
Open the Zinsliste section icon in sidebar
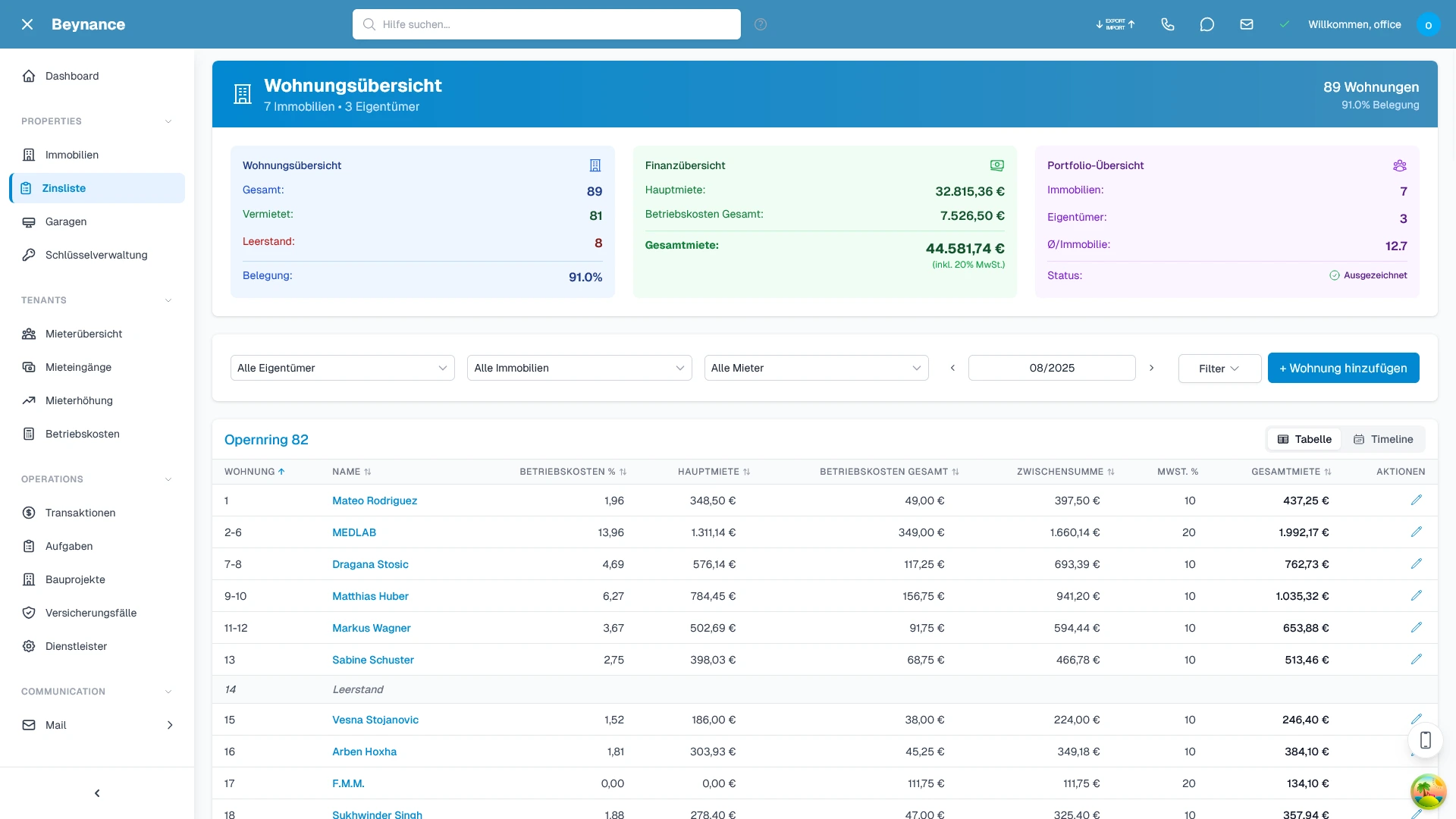[x=28, y=188]
